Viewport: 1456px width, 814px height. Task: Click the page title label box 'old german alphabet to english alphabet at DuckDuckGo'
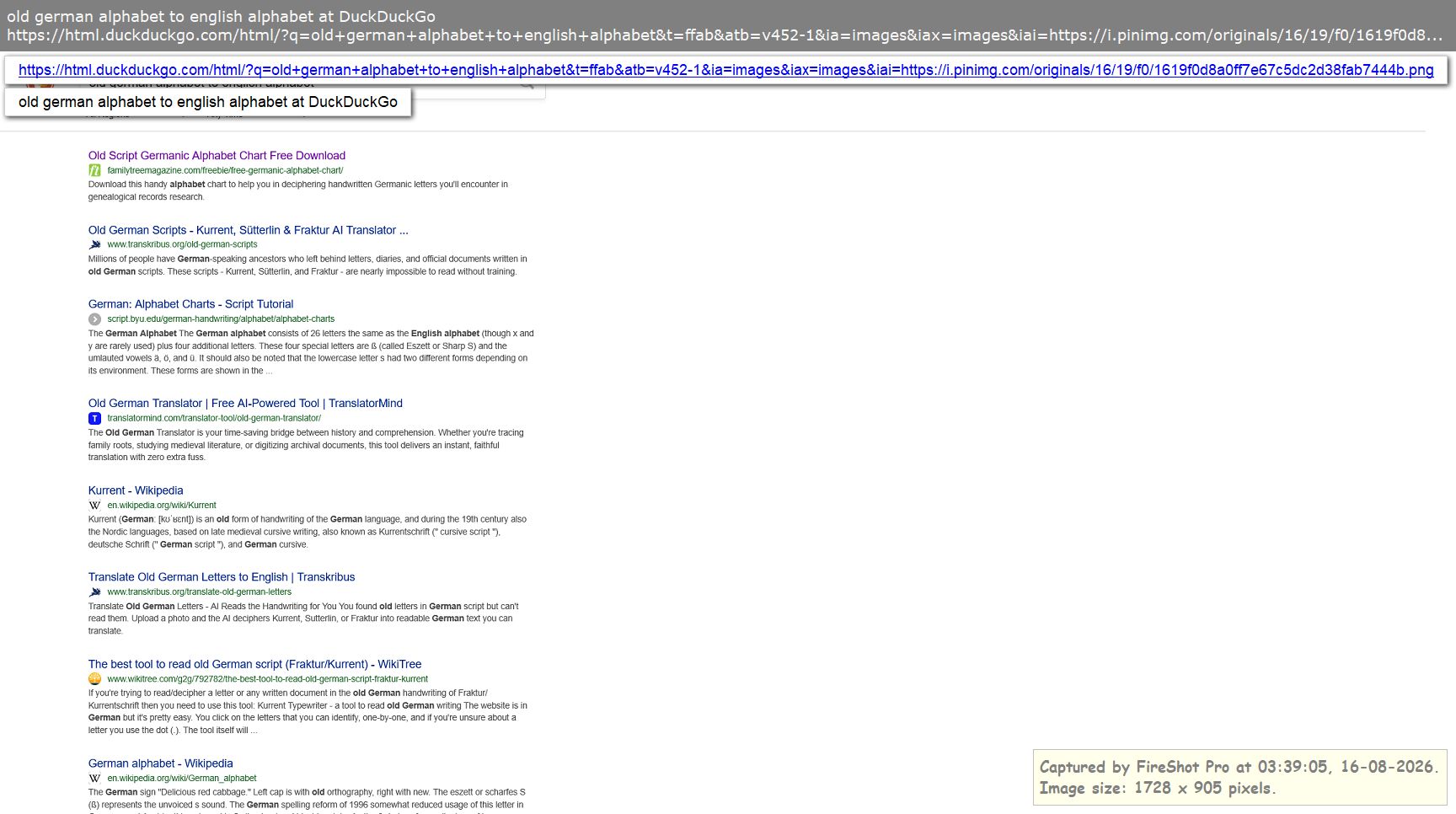click(208, 102)
